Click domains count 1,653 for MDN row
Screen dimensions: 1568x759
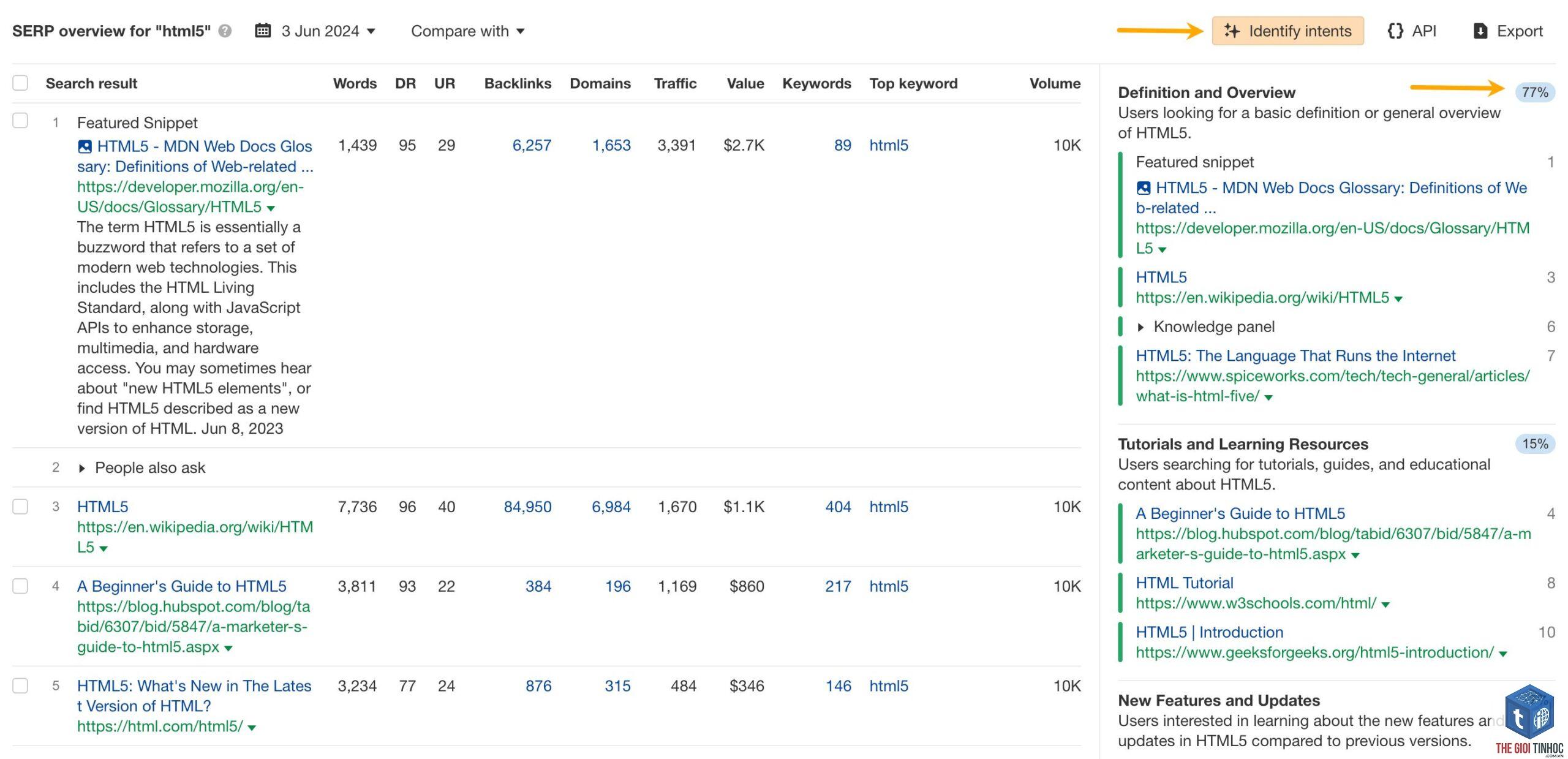point(611,145)
